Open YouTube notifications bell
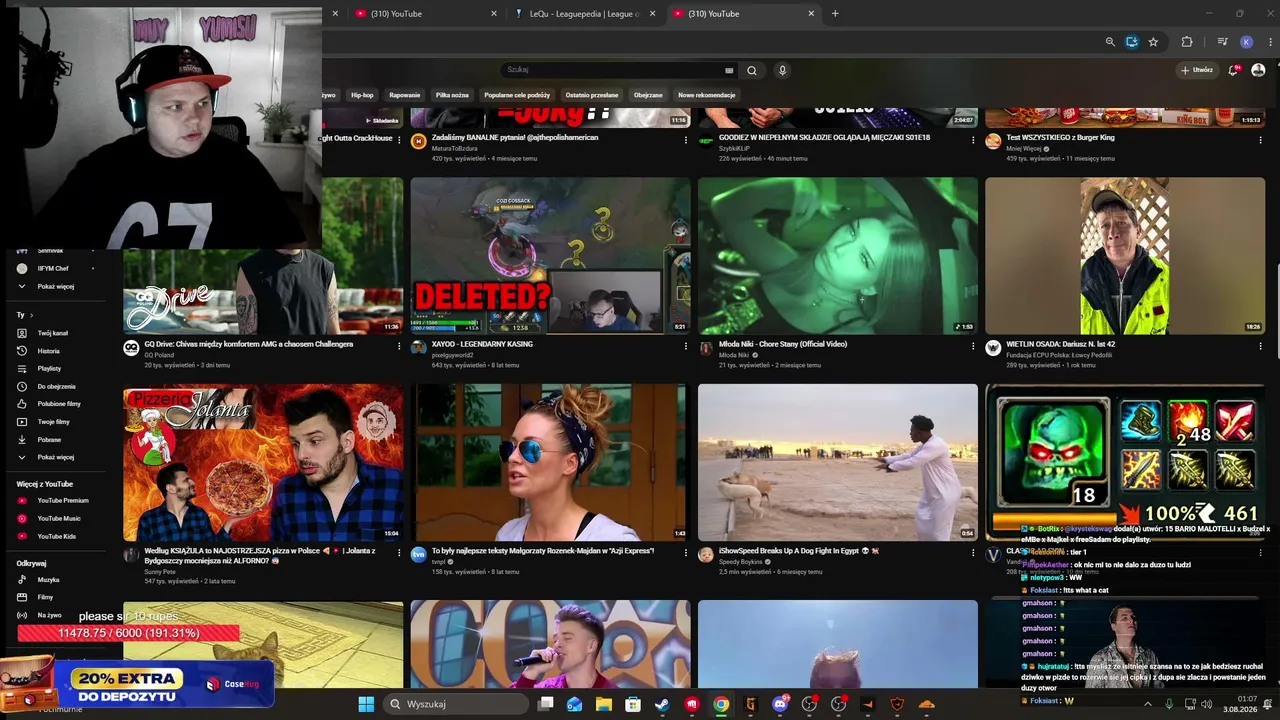This screenshot has width=1280, height=720. [1234, 70]
